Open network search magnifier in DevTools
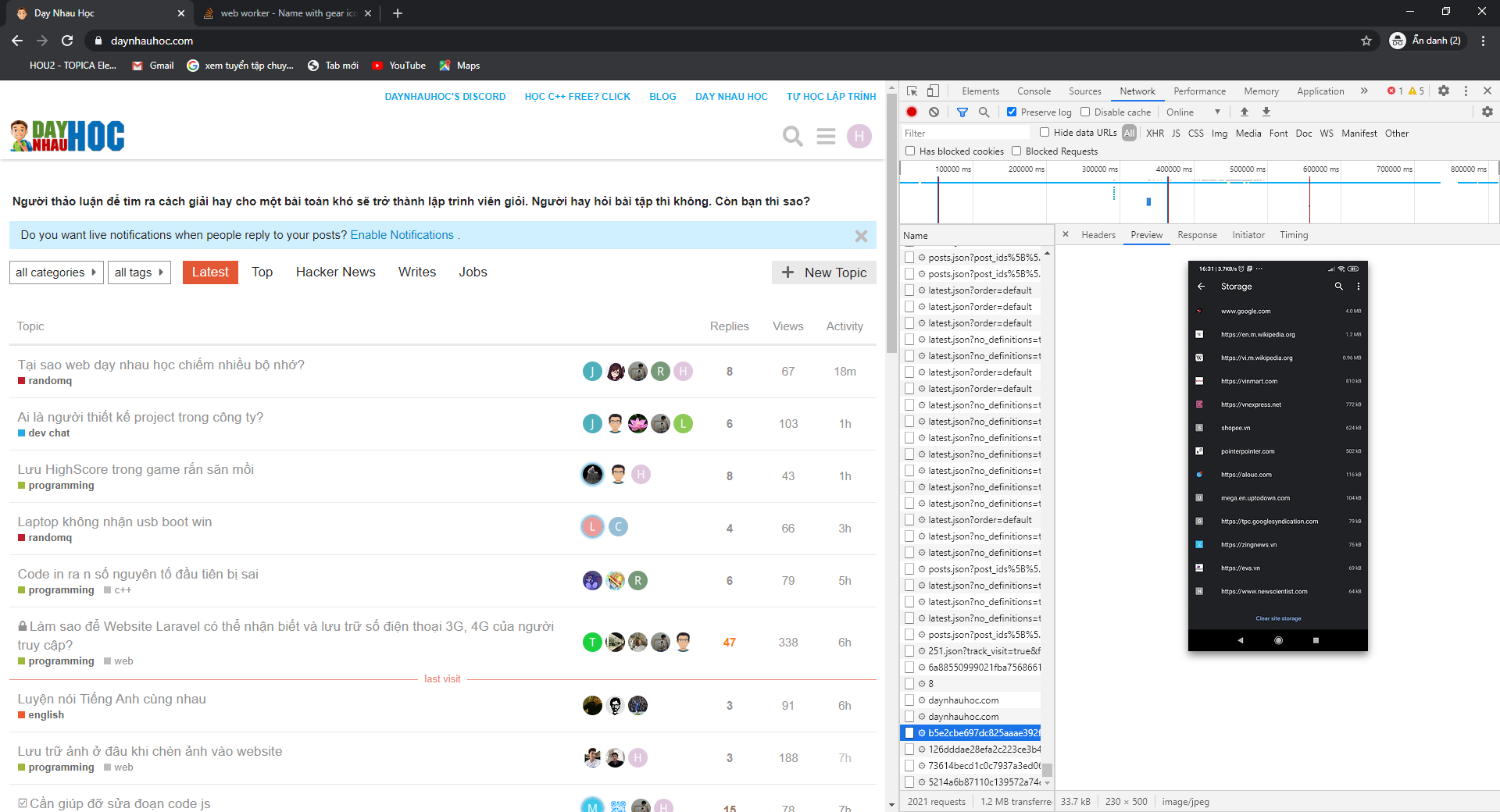 coord(984,112)
